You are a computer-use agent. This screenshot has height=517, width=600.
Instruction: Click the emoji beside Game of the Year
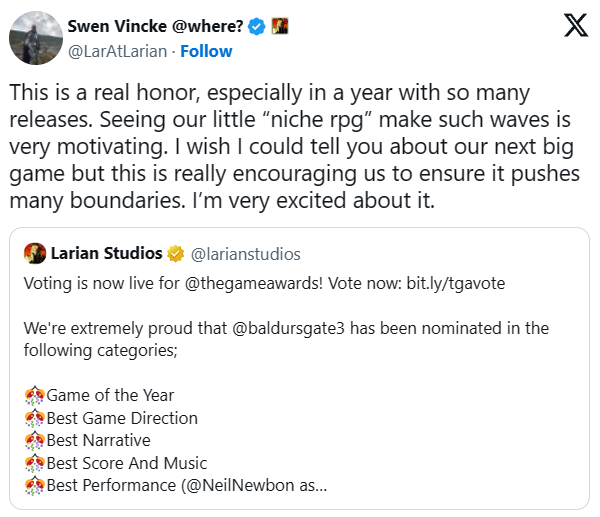[x=34, y=395]
